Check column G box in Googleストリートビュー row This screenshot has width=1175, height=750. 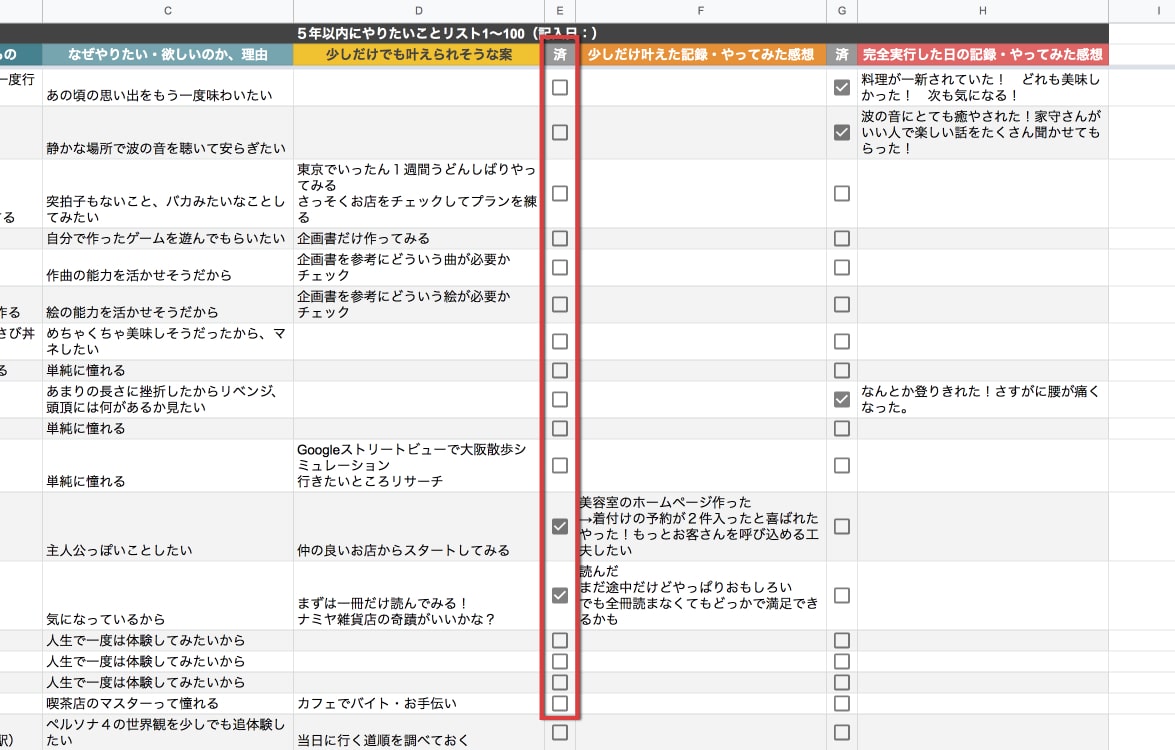point(842,465)
